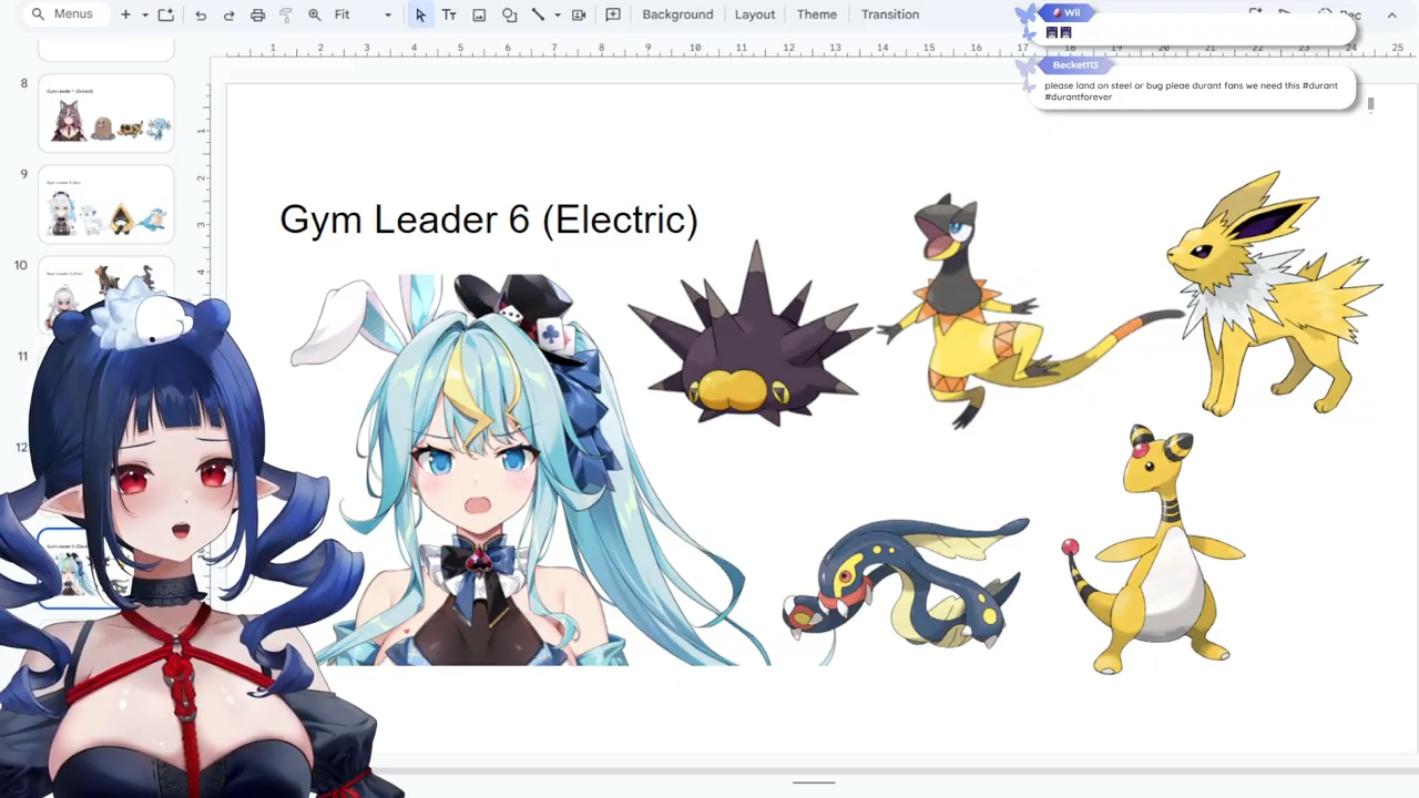Screen dimensions: 1419x798
Task: Insert a text box
Action: pyautogui.click(x=449, y=15)
